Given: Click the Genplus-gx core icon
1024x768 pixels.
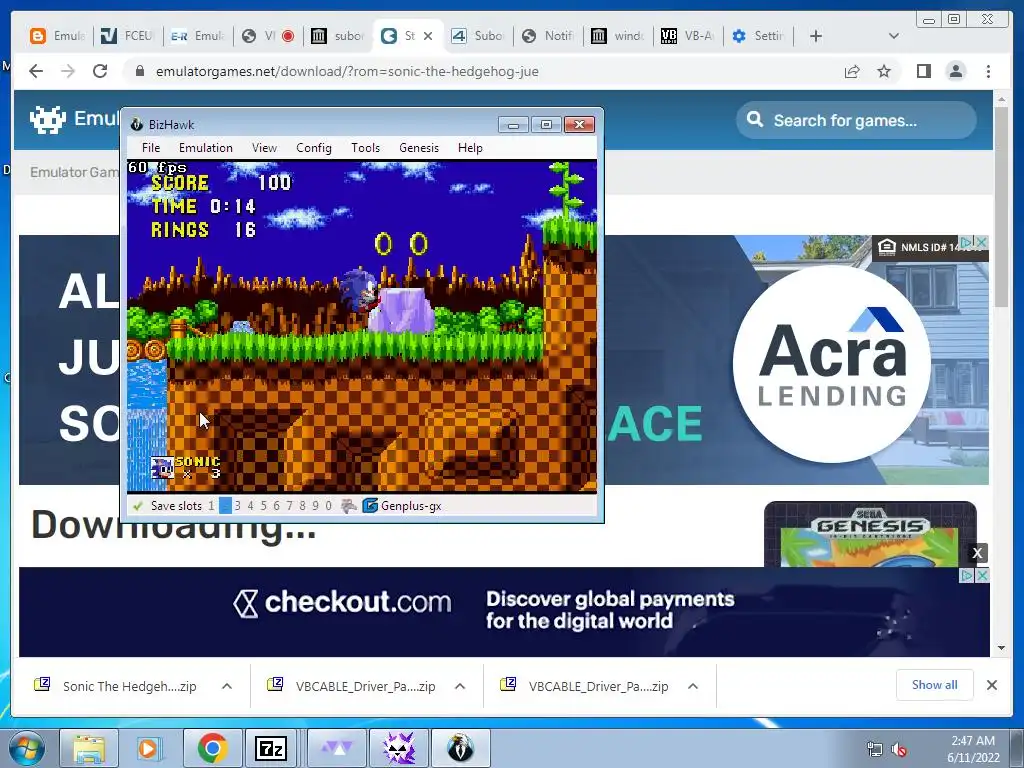Looking at the screenshot, I should (370, 505).
